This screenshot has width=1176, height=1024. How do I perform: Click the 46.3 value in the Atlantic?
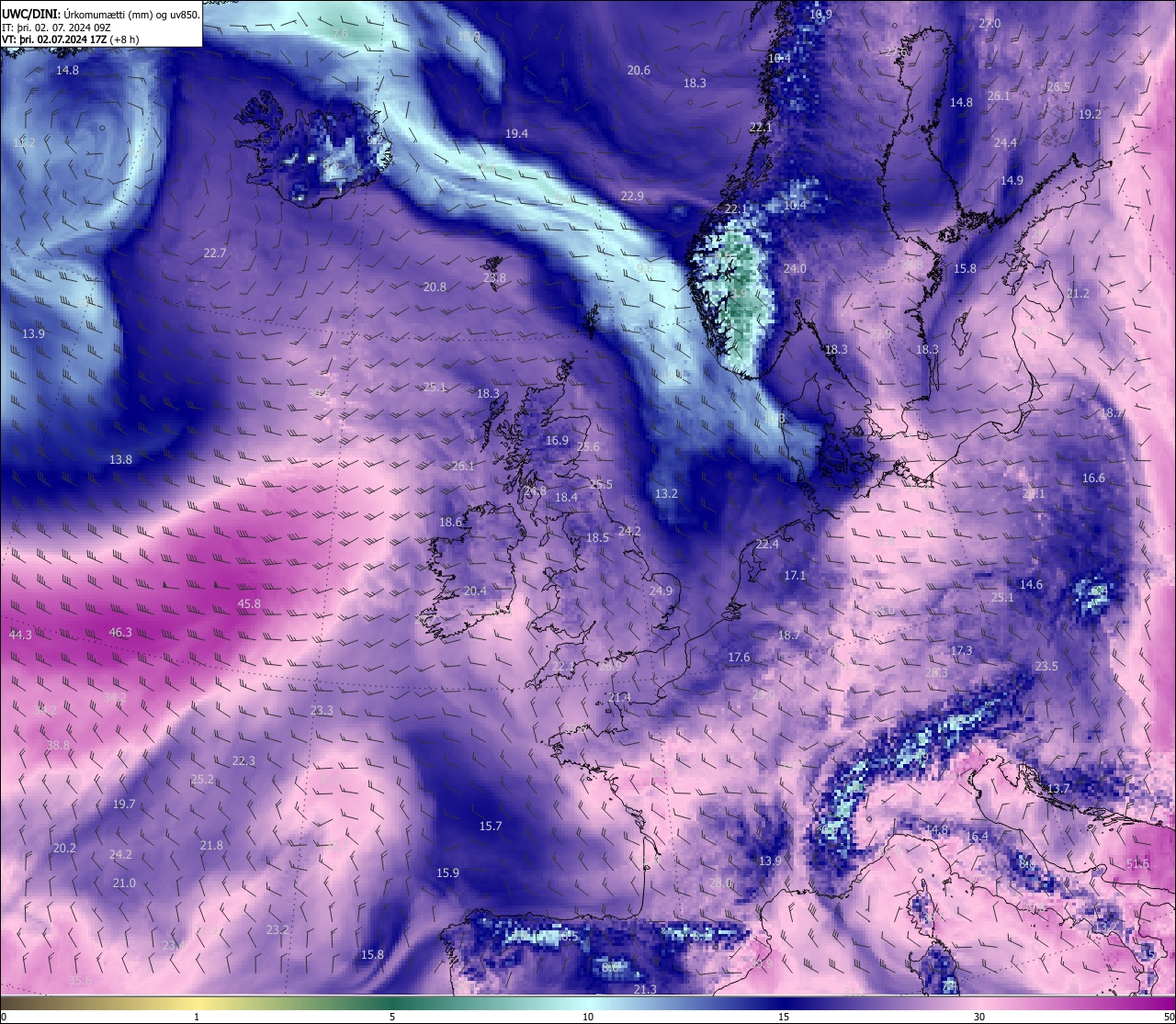point(120,632)
